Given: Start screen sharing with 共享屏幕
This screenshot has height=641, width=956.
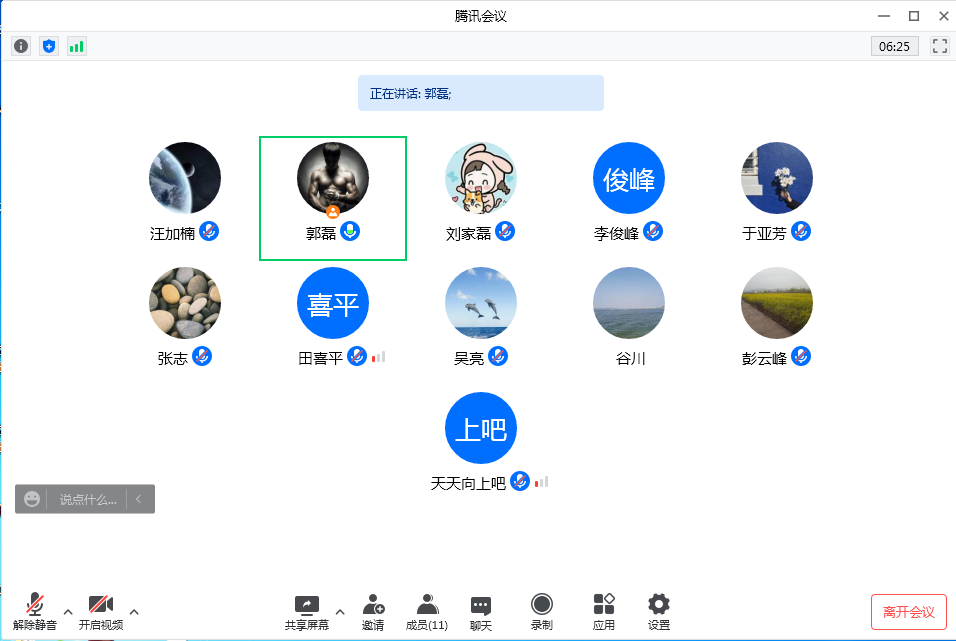Looking at the screenshot, I should click(x=307, y=612).
